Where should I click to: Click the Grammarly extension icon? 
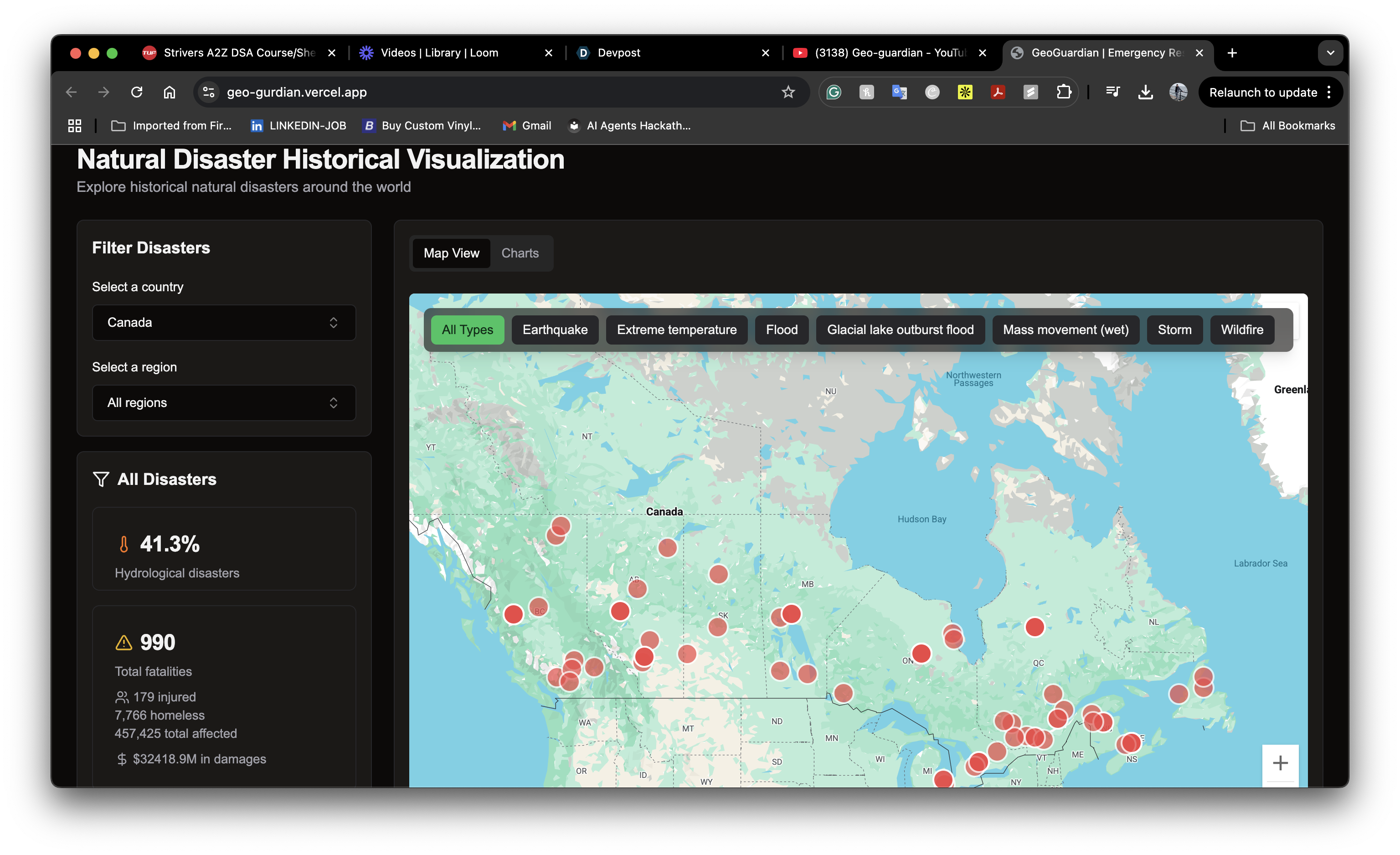coord(834,92)
